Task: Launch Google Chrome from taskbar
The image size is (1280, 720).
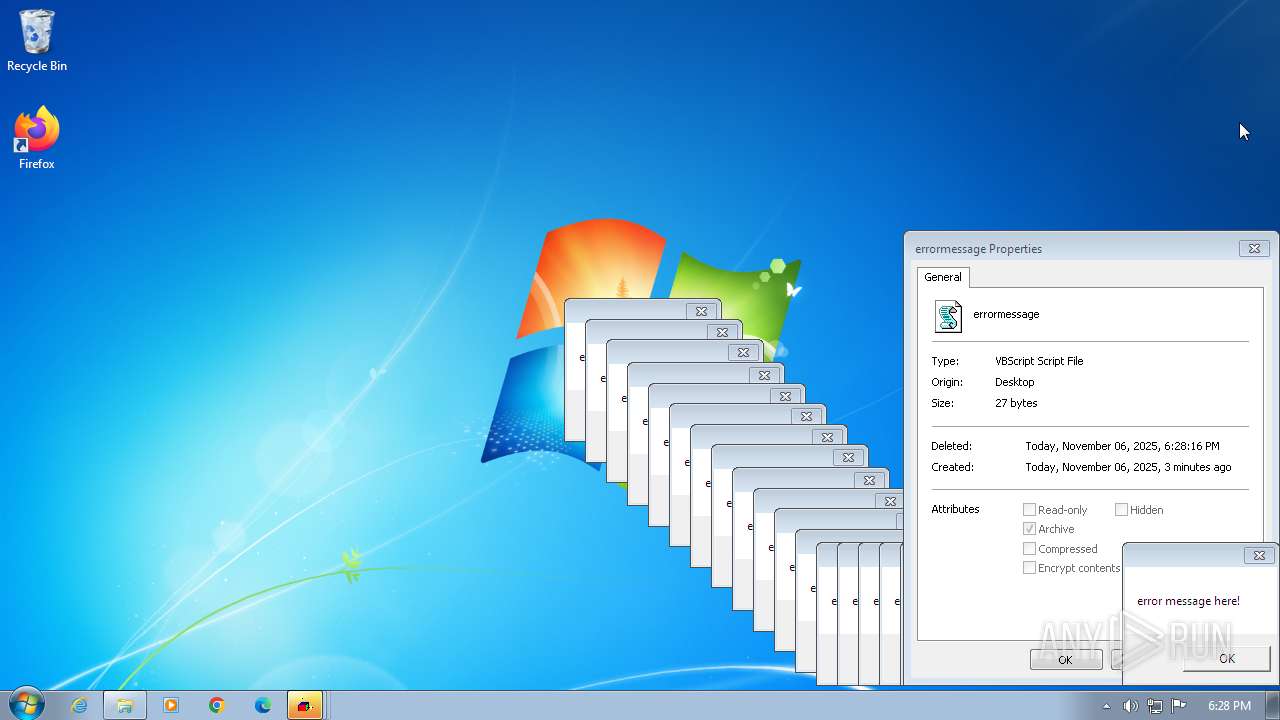Action: 217,705
